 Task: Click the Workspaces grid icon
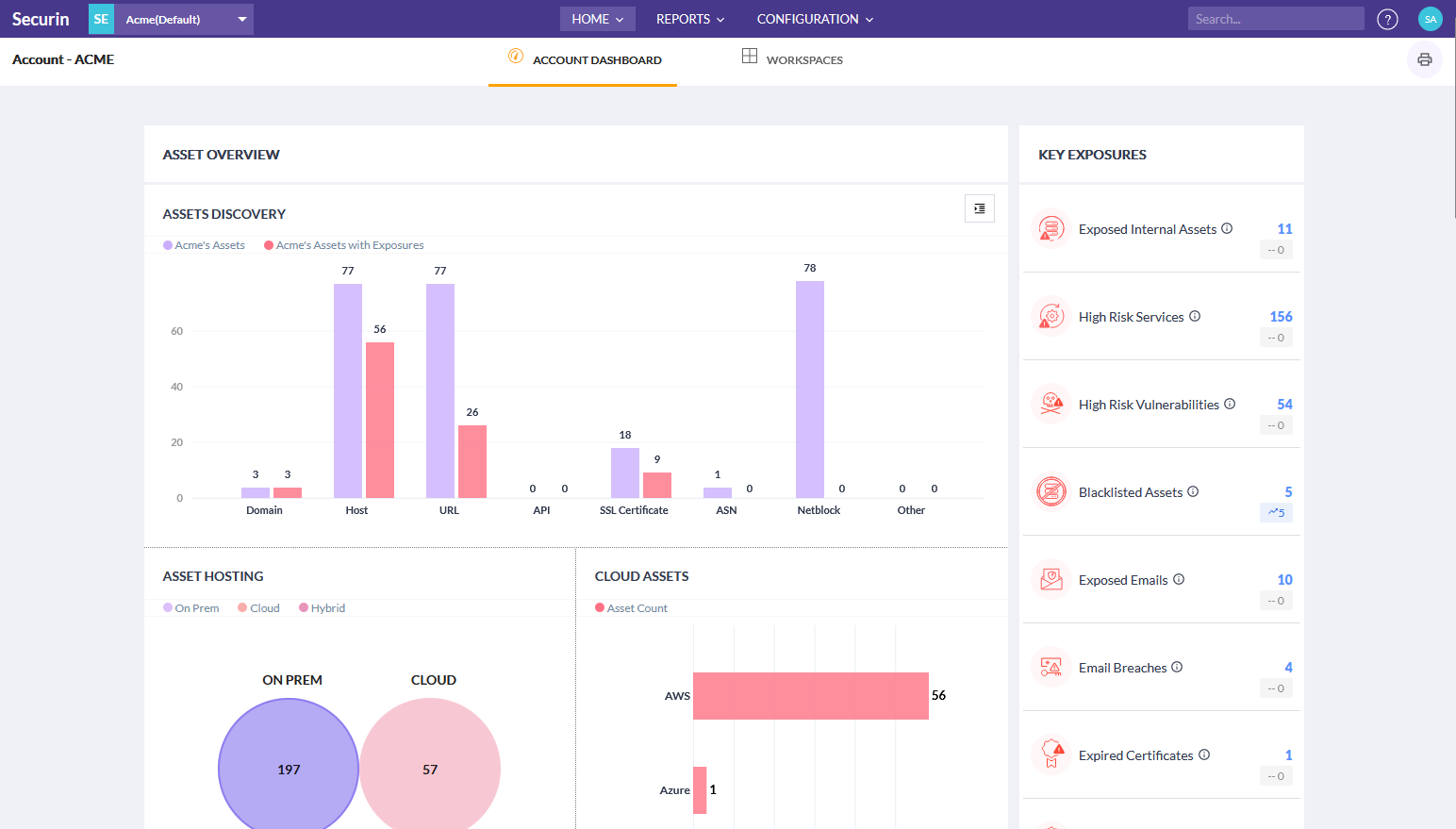pyautogui.click(x=750, y=56)
